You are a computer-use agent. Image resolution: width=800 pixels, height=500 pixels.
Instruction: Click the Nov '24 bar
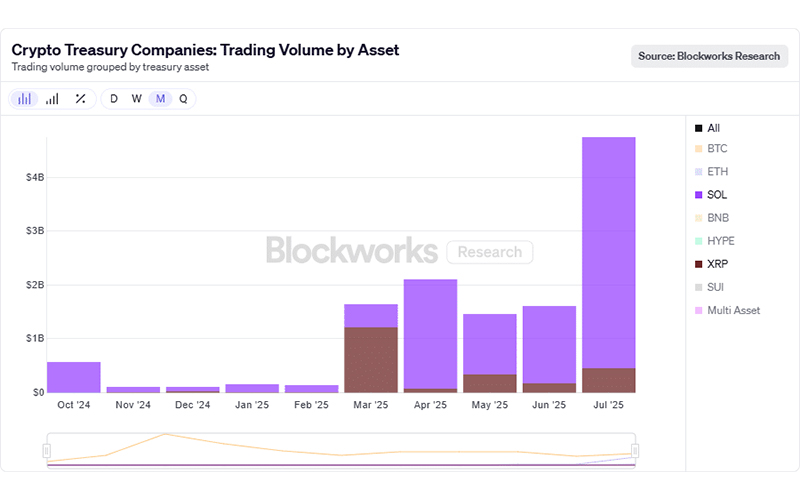(133, 390)
